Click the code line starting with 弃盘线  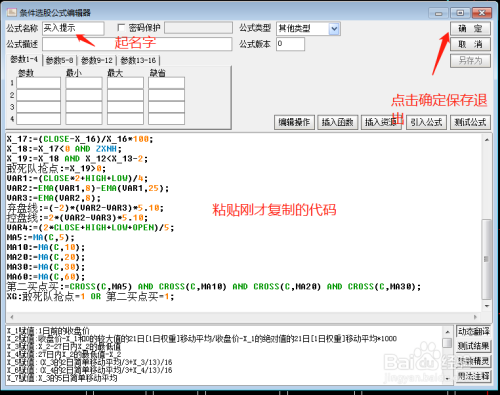(x=85, y=208)
